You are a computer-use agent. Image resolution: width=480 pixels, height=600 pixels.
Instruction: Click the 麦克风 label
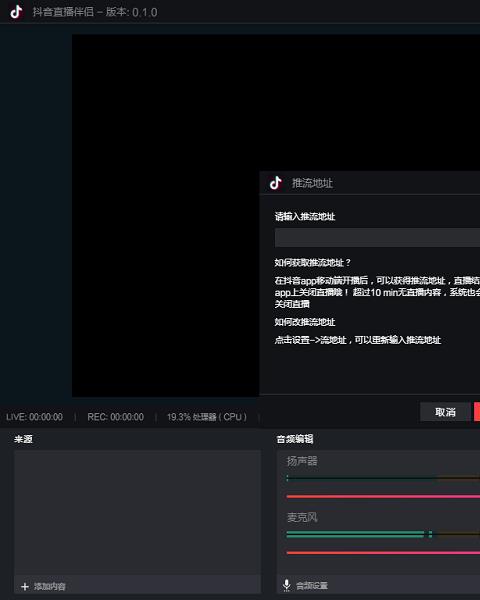(302, 517)
